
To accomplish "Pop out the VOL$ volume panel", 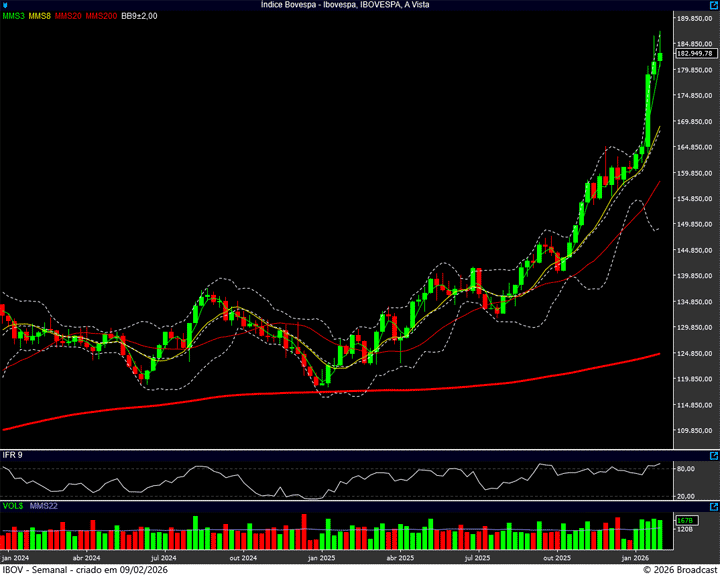I will tap(713, 508).
